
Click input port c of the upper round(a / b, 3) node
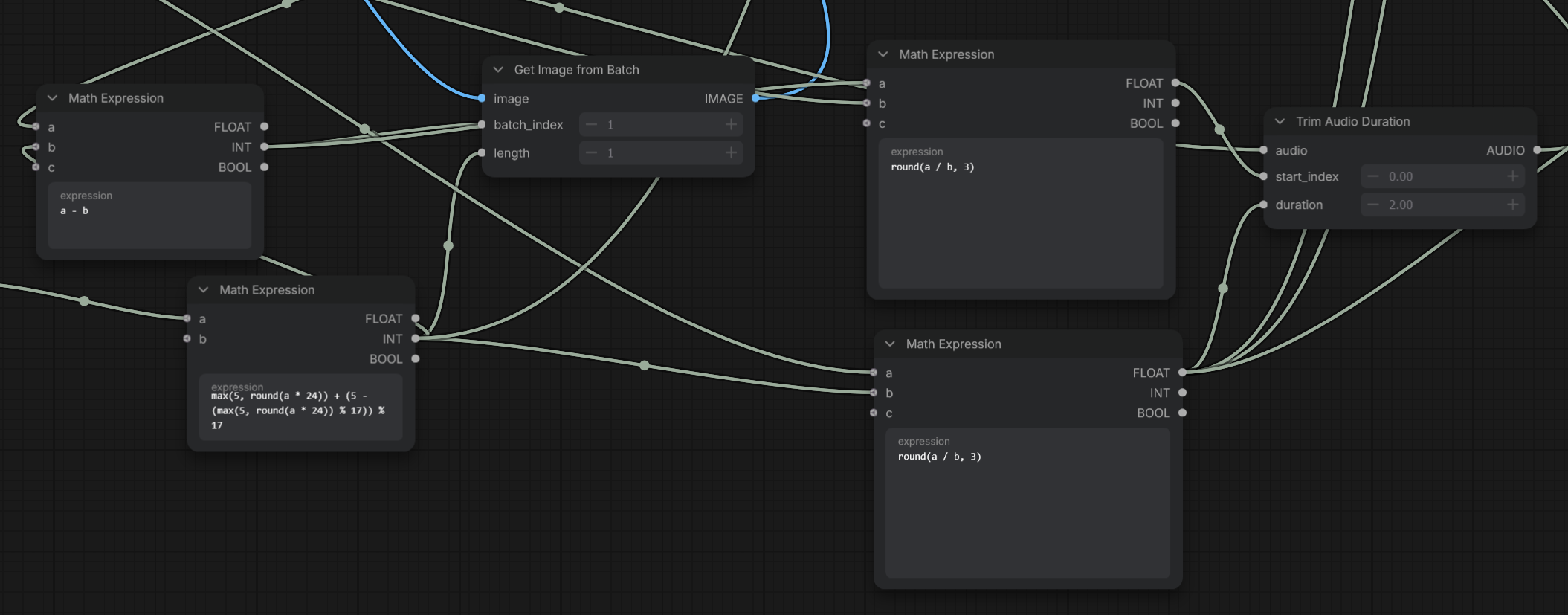(x=866, y=123)
